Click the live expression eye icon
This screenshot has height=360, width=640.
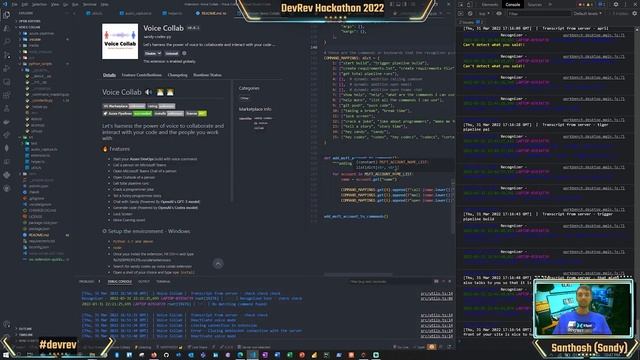click(x=499, y=13)
